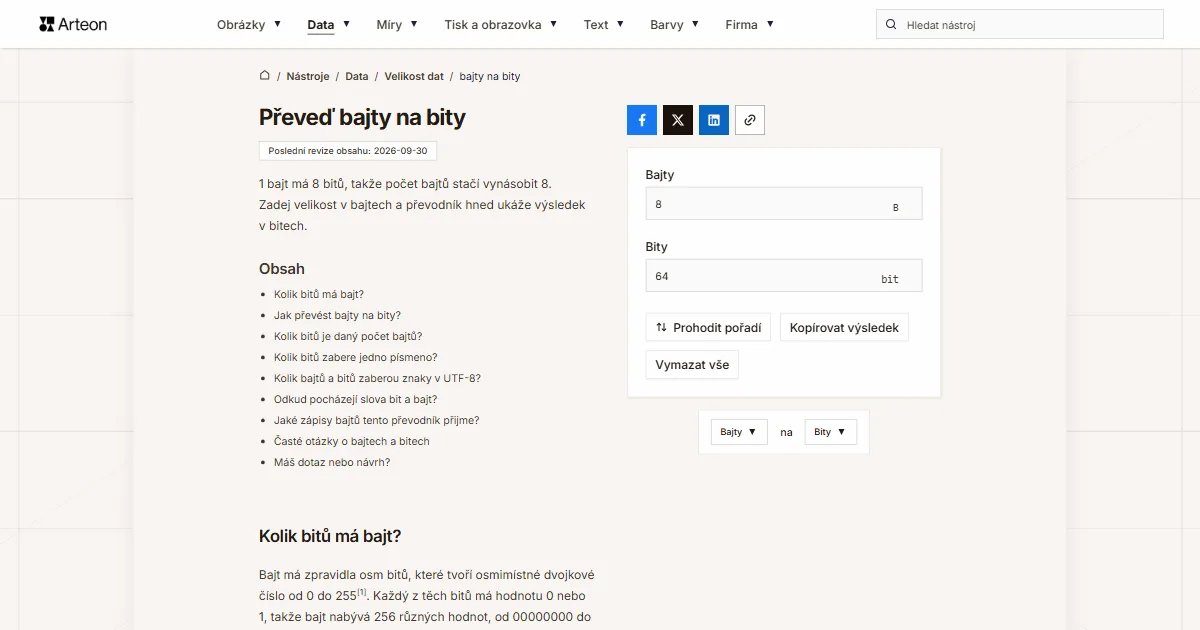Viewport: 1200px width, 630px height.
Task: Share the page on Facebook
Action: click(642, 120)
